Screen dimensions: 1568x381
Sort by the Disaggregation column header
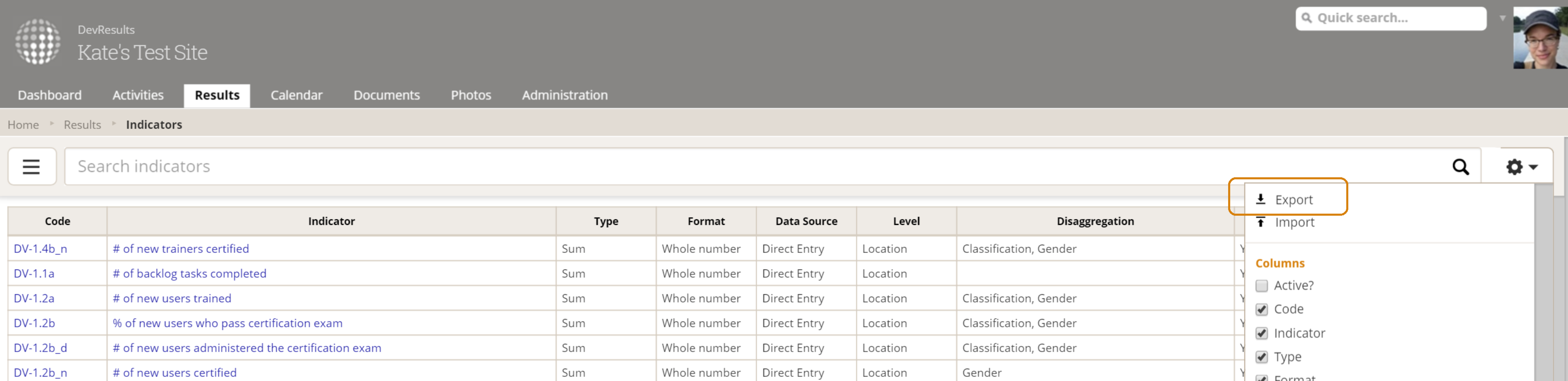[1095, 221]
